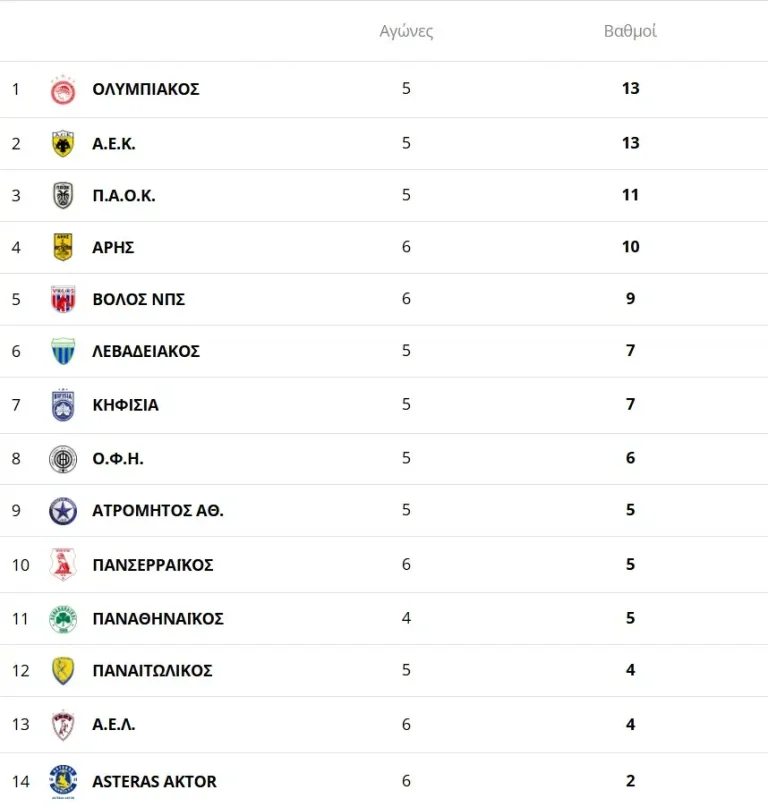Click the ΑΤΡΟΜΗΤΟΣ ΑΘ. star logo
Viewport: 768px width, 807px height.
point(63,511)
